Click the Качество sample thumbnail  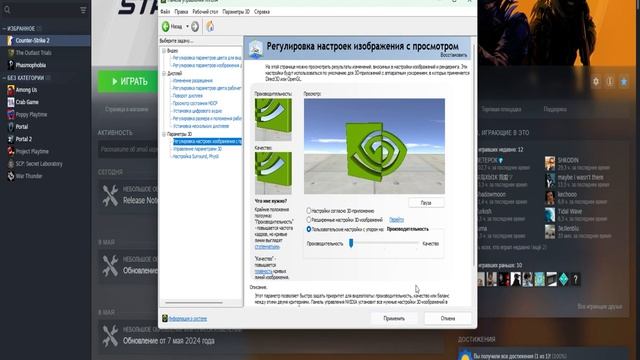273,173
